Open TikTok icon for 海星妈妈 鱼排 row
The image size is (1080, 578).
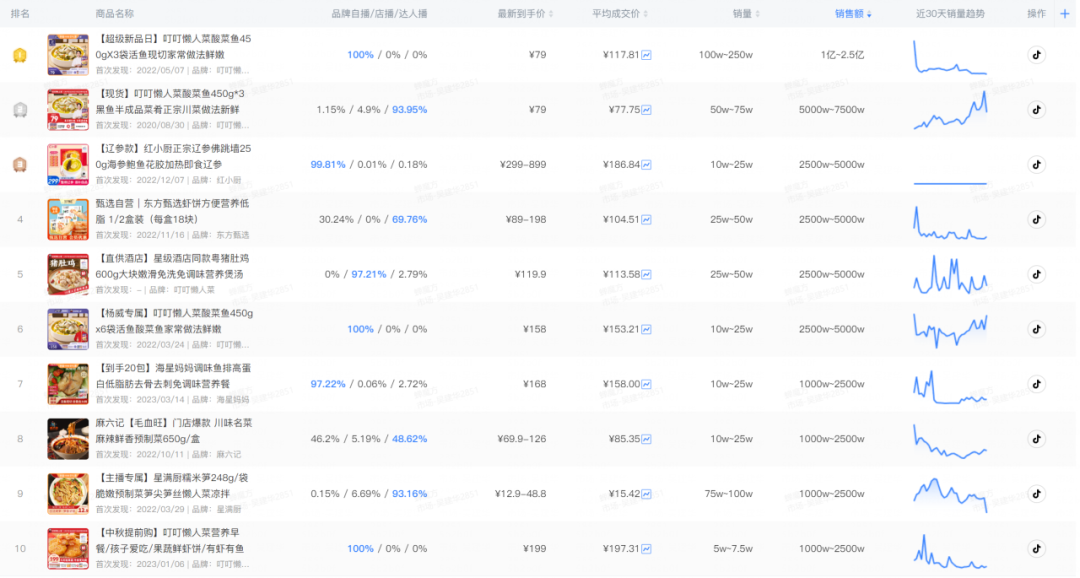(x=1039, y=384)
